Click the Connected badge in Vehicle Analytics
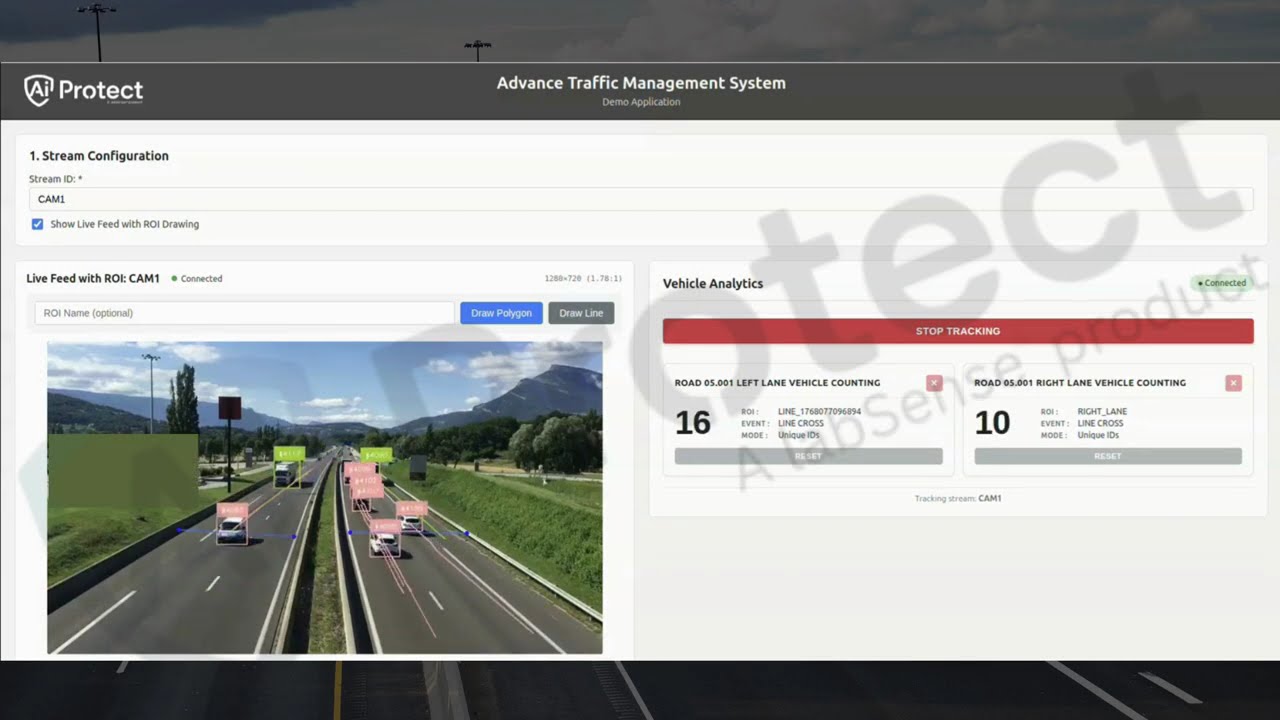Viewport: 1280px width, 720px height. click(1222, 283)
